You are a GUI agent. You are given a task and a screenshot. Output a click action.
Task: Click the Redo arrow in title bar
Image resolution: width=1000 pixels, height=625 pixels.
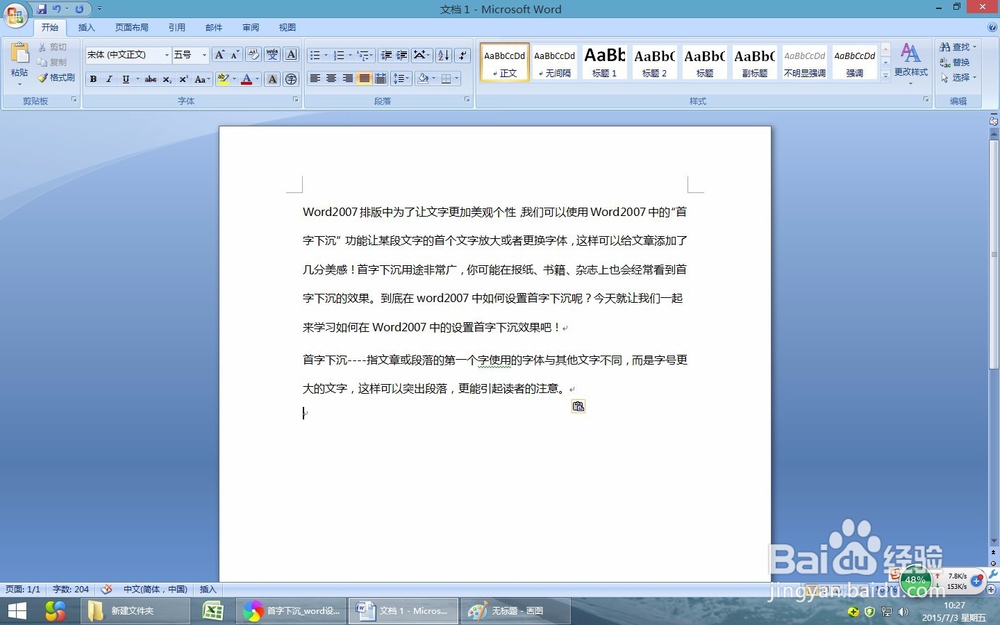pos(79,9)
